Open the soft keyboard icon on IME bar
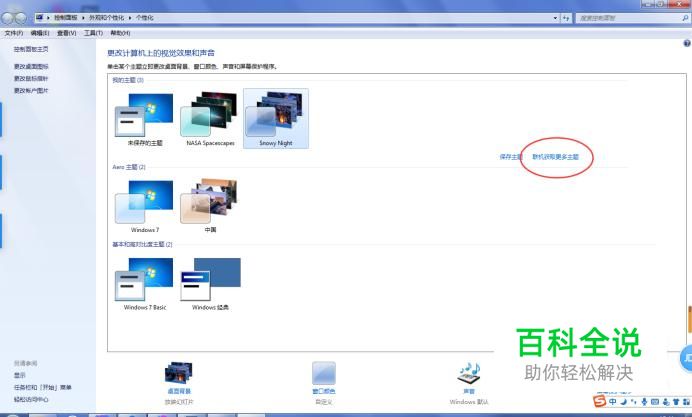Screen dimensions: 692x417 pyautogui.click(x=655, y=402)
